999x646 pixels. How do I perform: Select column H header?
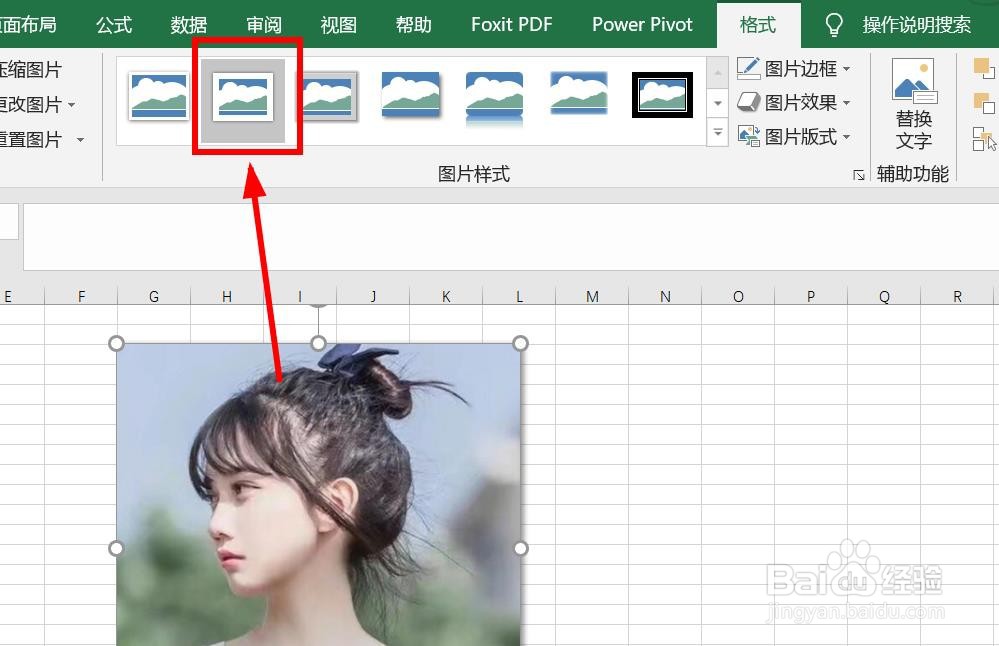(x=227, y=296)
